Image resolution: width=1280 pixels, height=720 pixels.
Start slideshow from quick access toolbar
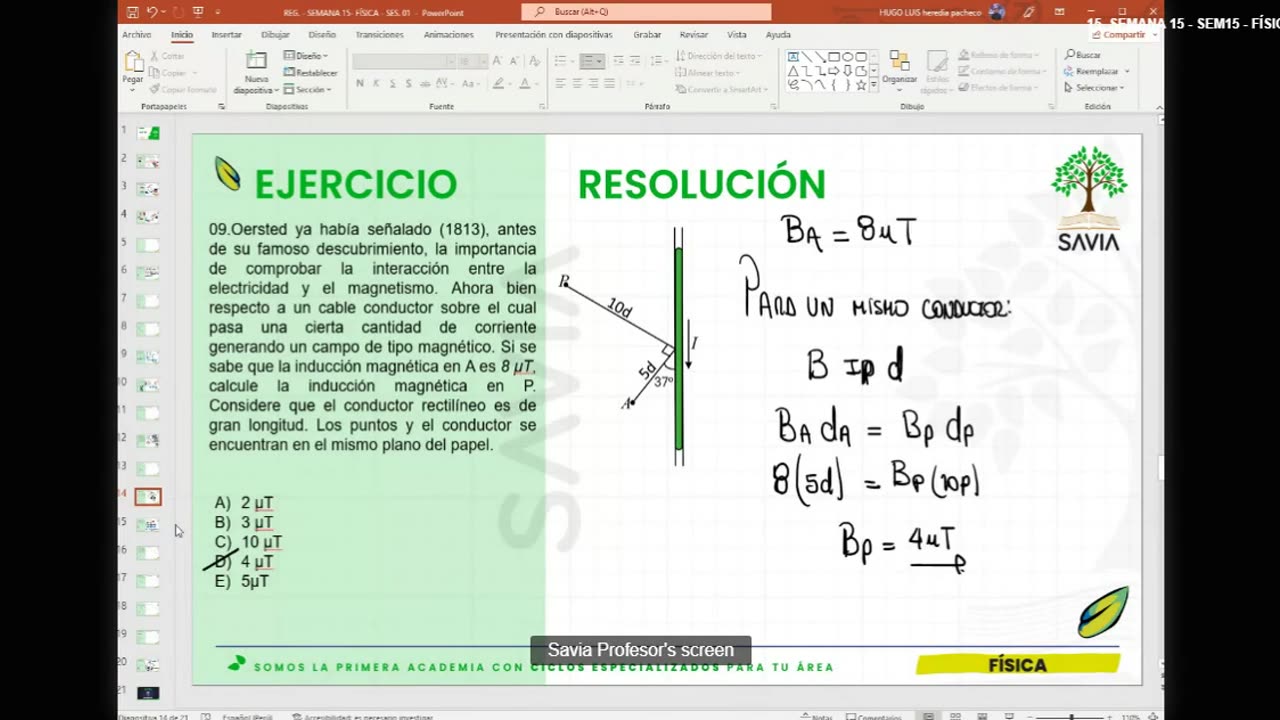click(197, 12)
